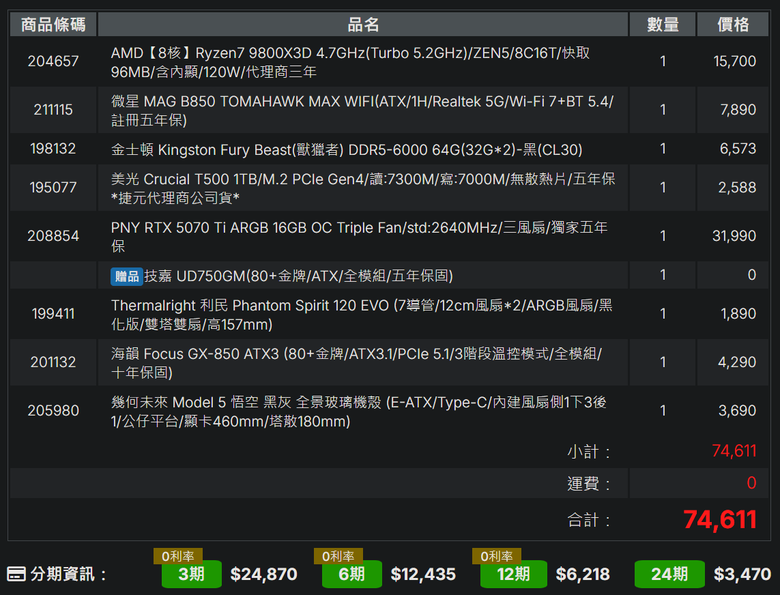The height and width of the screenshot is (595, 780).
Task: Click the 幾何未來 Model 5 case name
Action: 359,411
